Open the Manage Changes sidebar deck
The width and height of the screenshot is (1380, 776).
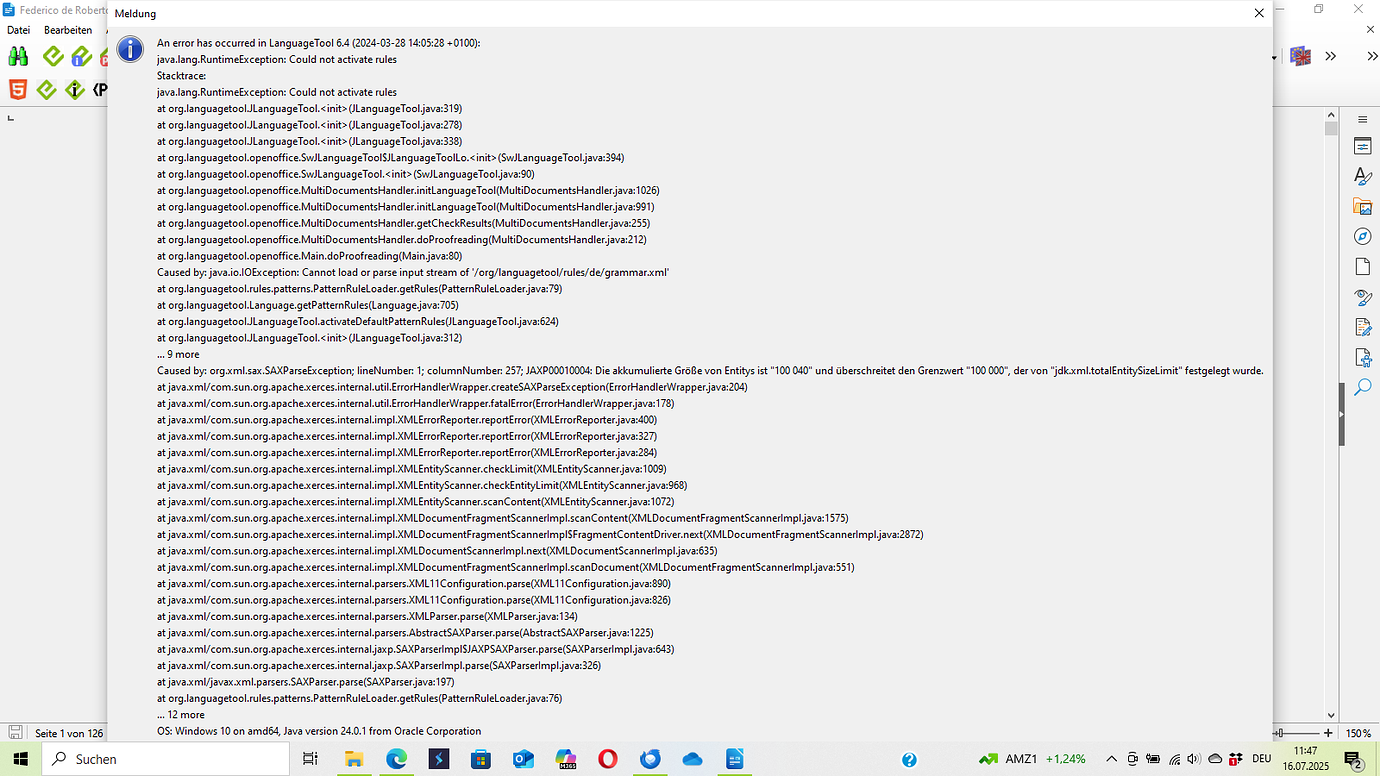pos(1362,327)
